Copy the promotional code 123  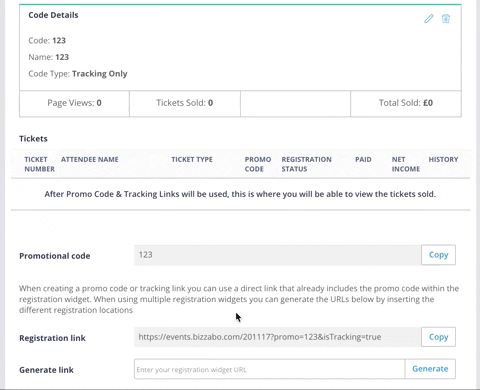click(x=438, y=255)
